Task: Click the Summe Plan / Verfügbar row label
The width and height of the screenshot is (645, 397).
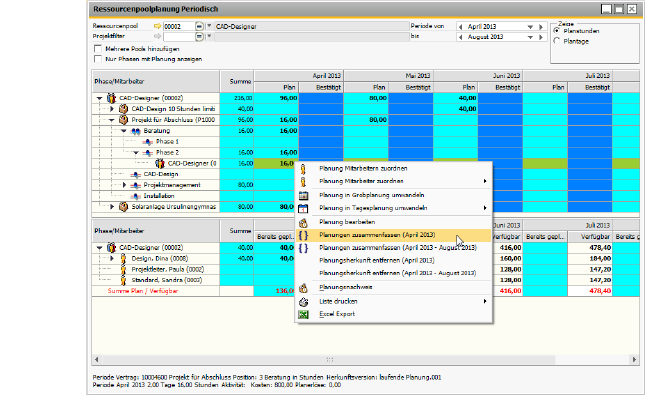Action: point(143,291)
